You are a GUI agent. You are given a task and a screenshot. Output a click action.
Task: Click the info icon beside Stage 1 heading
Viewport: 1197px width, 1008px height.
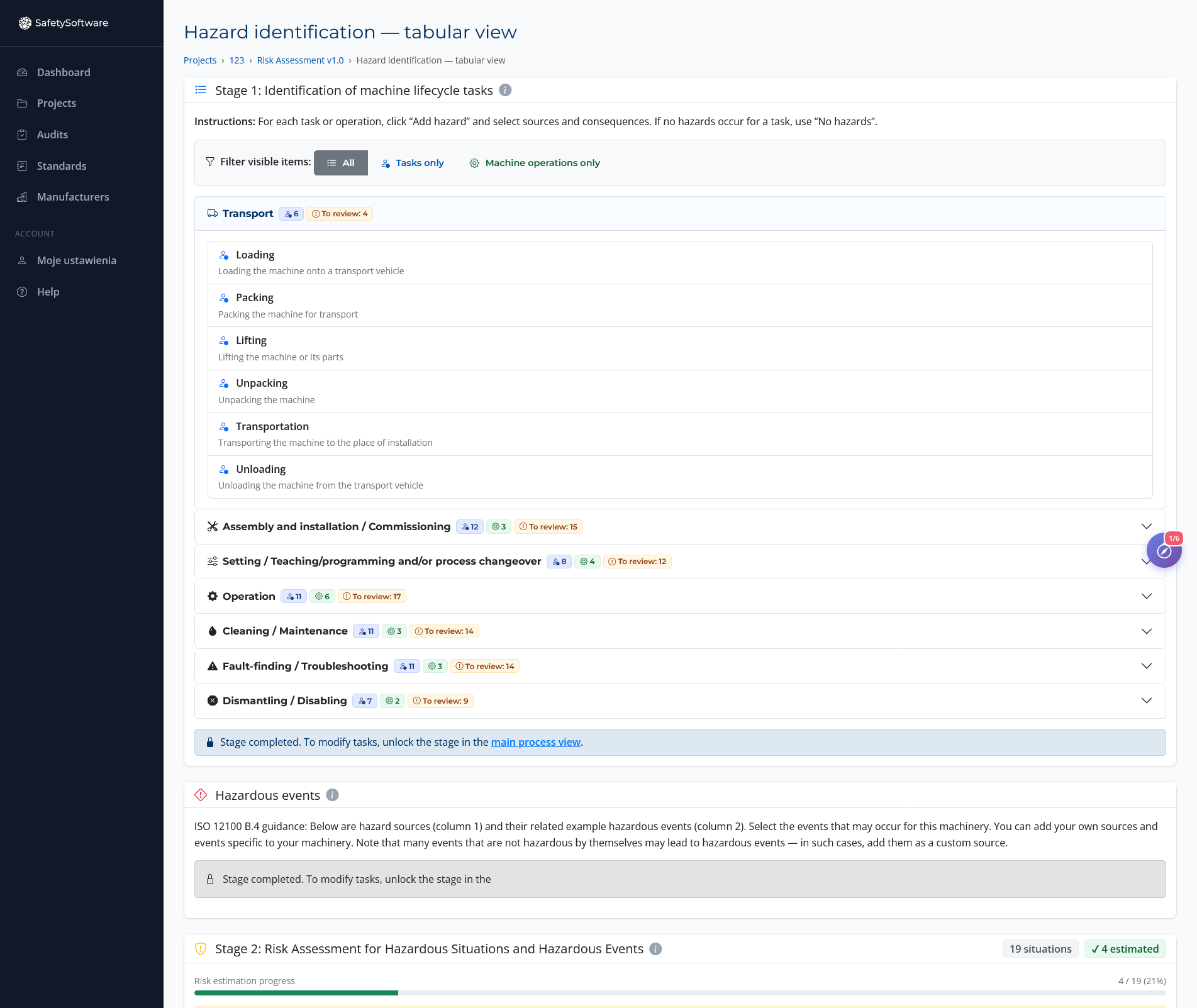[505, 91]
